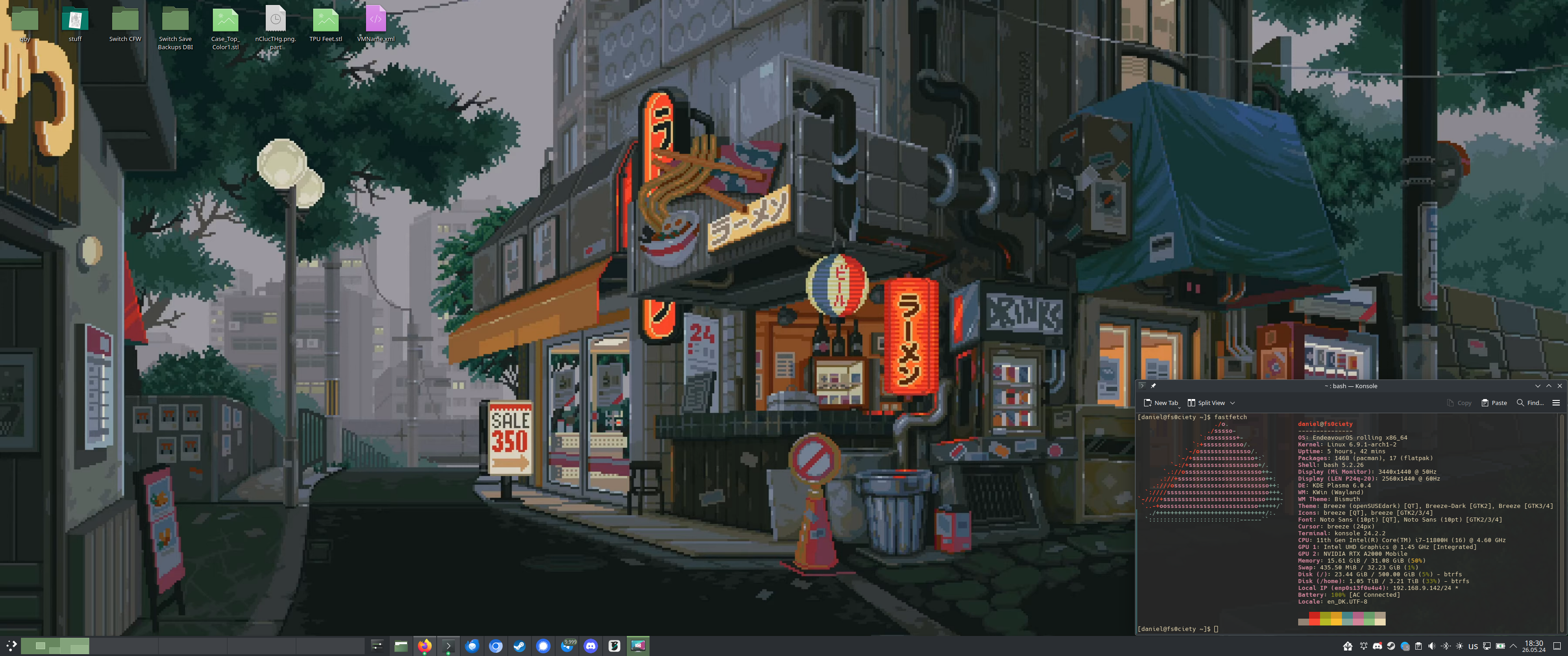The image size is (1568, 656).
Task: Mute audio via the system tray speaker icon
Action: click(x=1432, y=646)
